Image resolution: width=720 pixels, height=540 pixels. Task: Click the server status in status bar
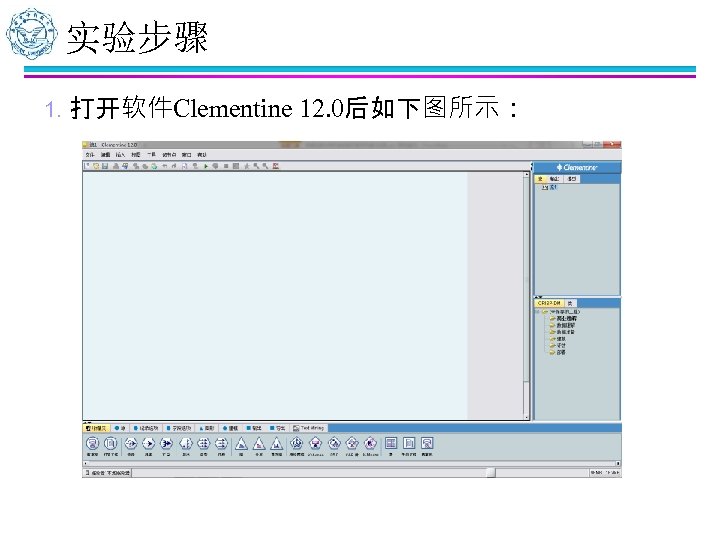click(108, 472)
